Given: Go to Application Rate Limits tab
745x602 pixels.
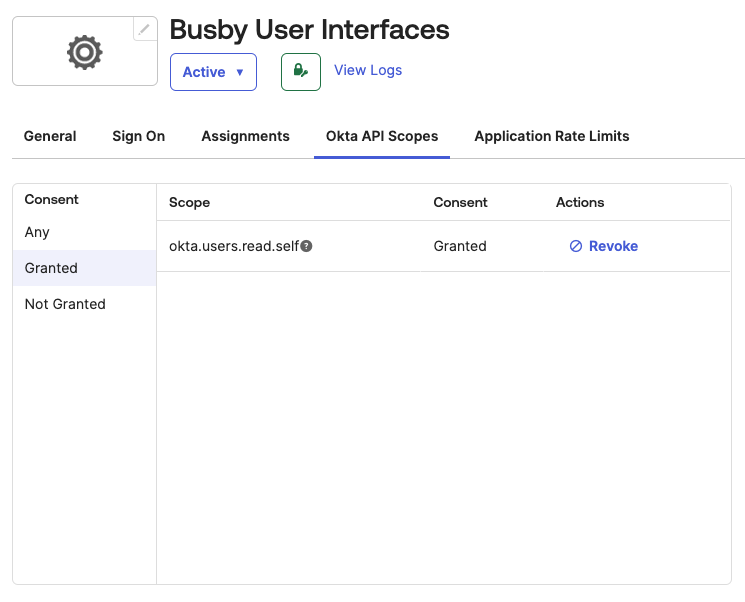Looking at the screenshot, I should tap(552, 136).
